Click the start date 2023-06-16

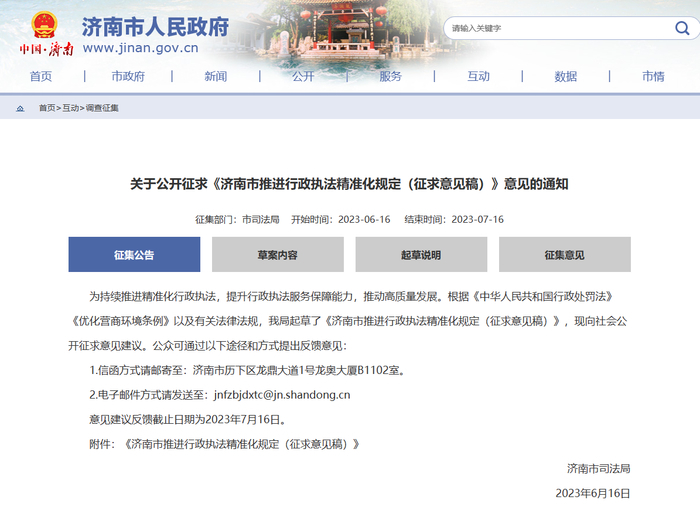click(x=364, y=220)
